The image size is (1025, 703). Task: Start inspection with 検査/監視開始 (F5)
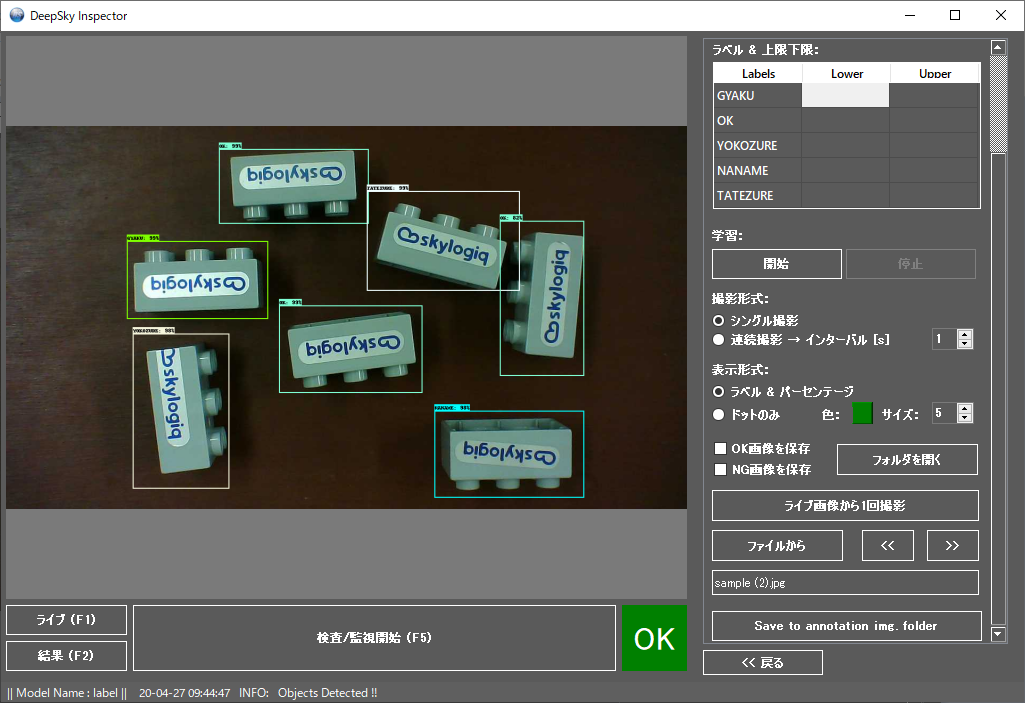[375, 638]
